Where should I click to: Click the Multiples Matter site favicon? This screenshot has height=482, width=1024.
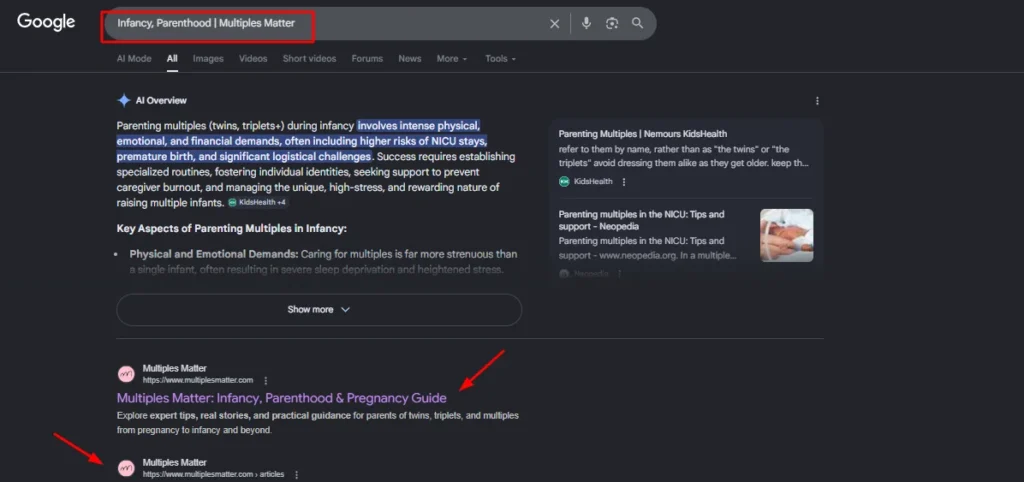pyautogui.click(x=126, y=374)
